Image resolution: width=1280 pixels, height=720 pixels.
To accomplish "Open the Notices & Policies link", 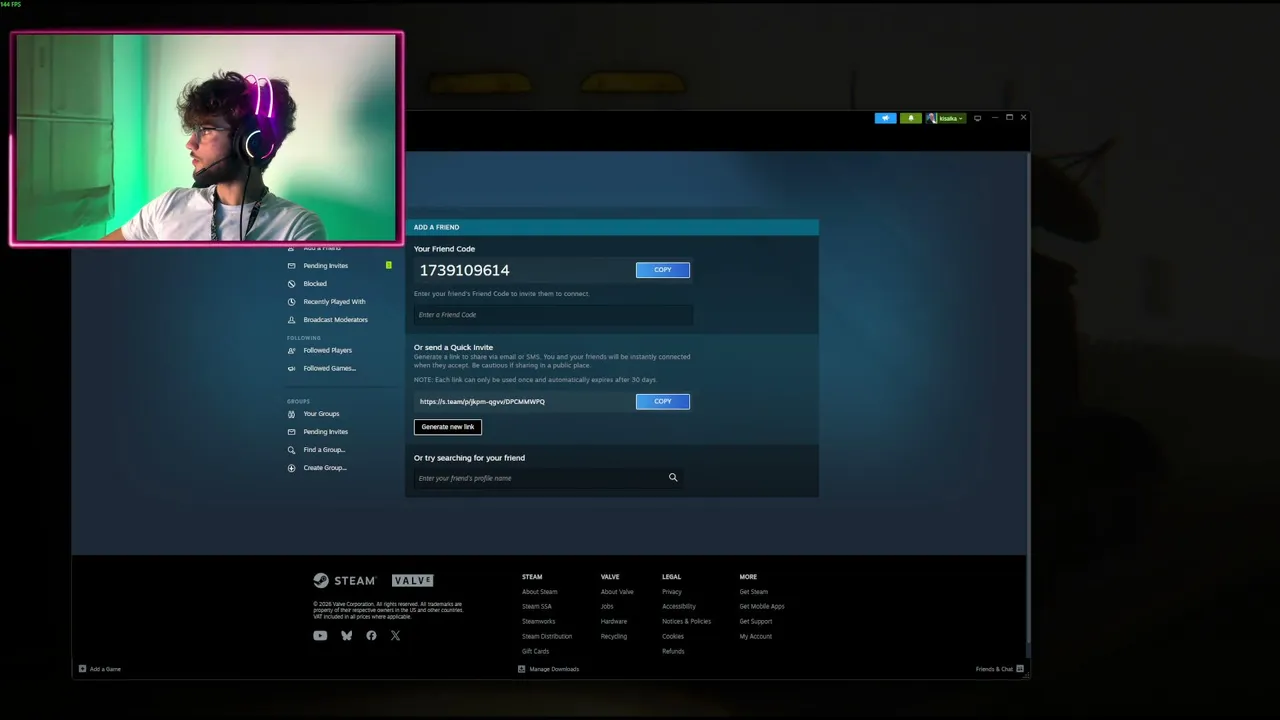I will point(687,622).
